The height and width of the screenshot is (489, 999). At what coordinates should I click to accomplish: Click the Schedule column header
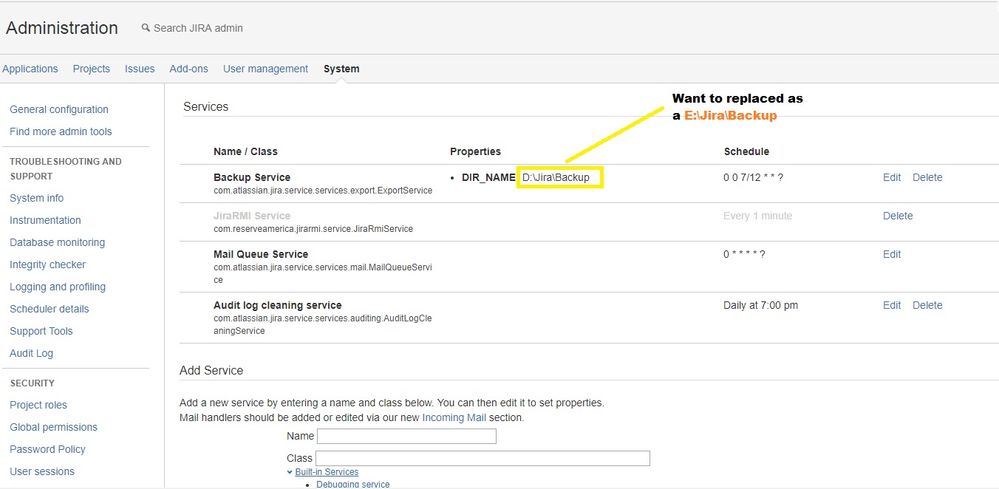coord(746,152)
